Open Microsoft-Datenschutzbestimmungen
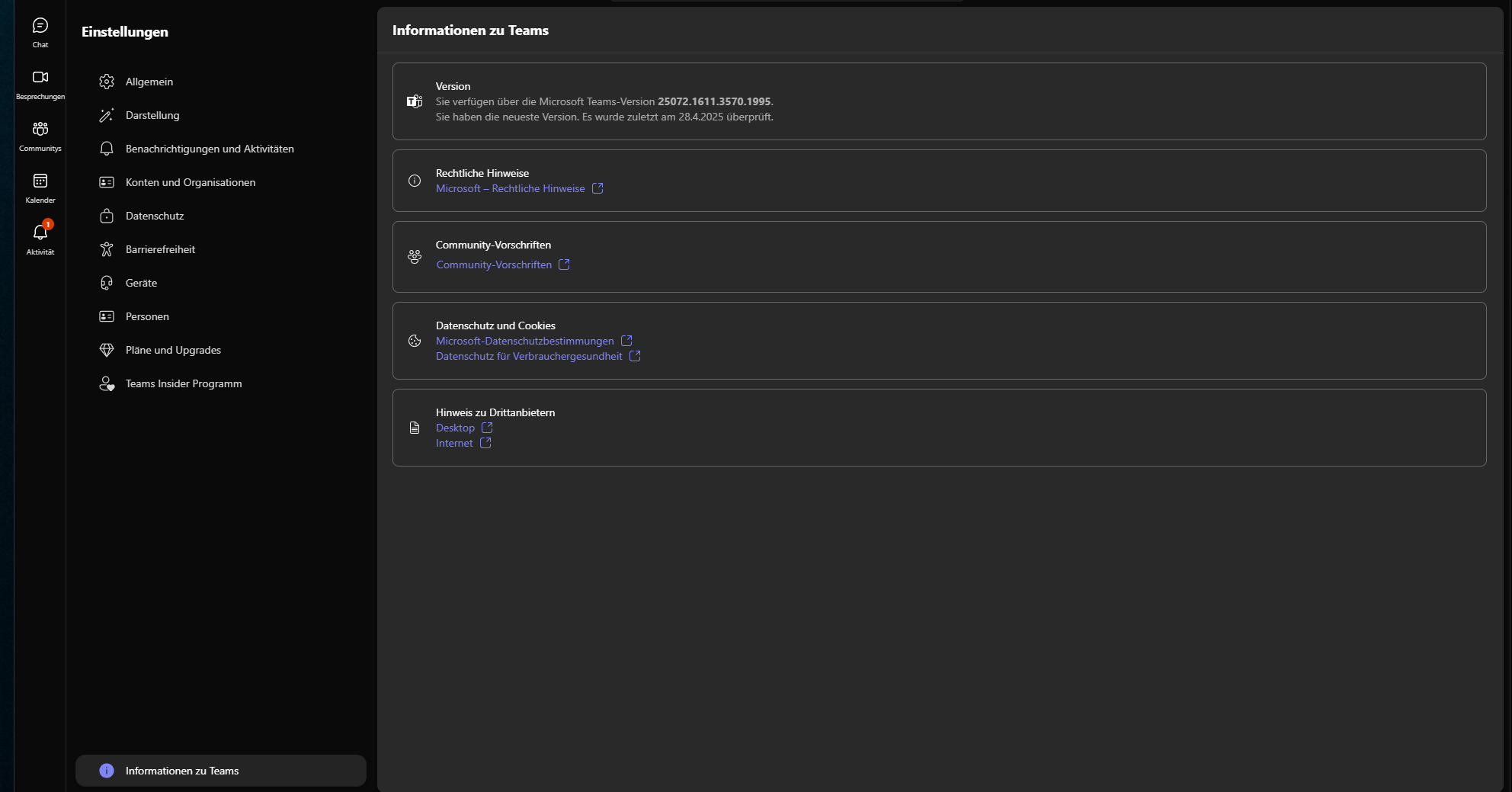 tap(524, 341)
